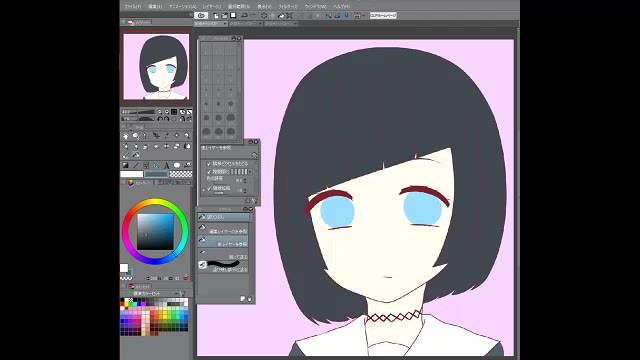The width and height of the screenshot is (640, 360).
Task: Select the Balloon tool in tool palette
Action: point(177,165)
